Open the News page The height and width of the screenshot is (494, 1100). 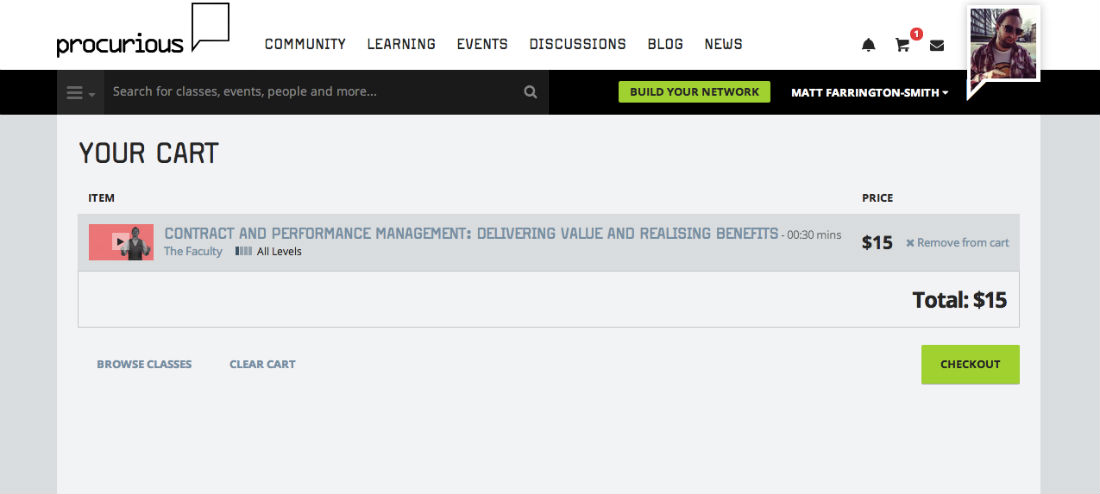click(x=723, y=44)
